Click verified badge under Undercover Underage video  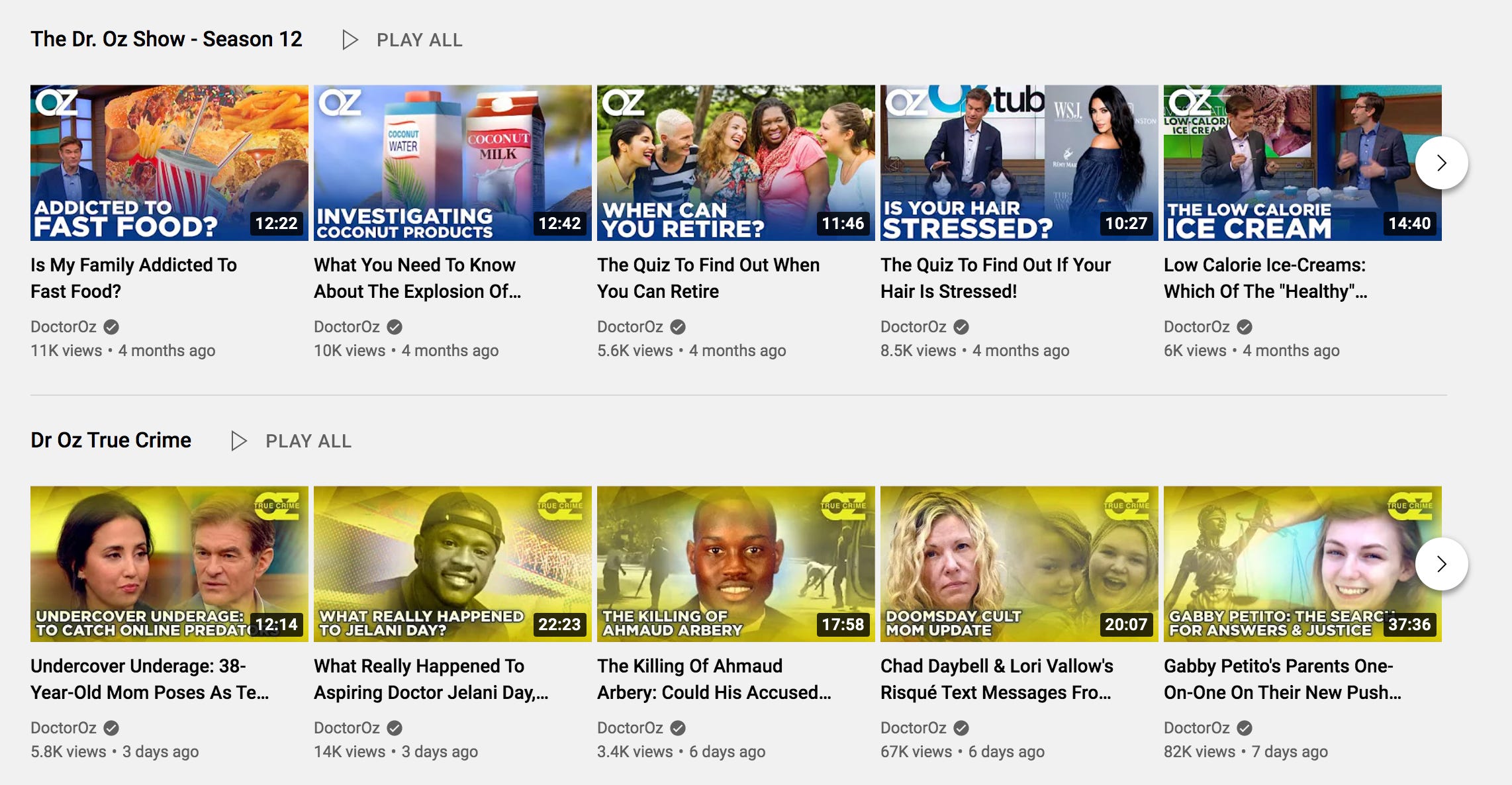tap(111, 728)
